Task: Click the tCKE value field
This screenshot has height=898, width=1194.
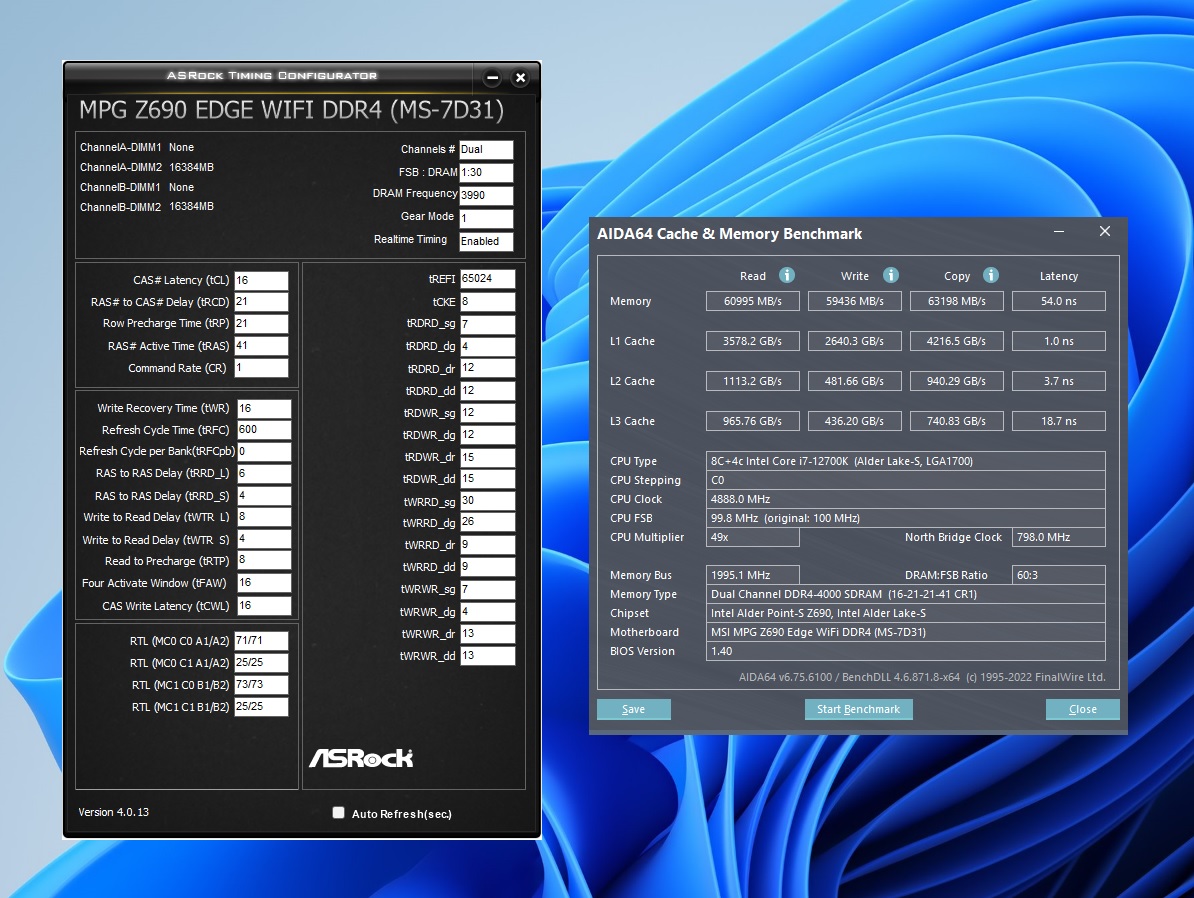Action: (x=487, y=302)
